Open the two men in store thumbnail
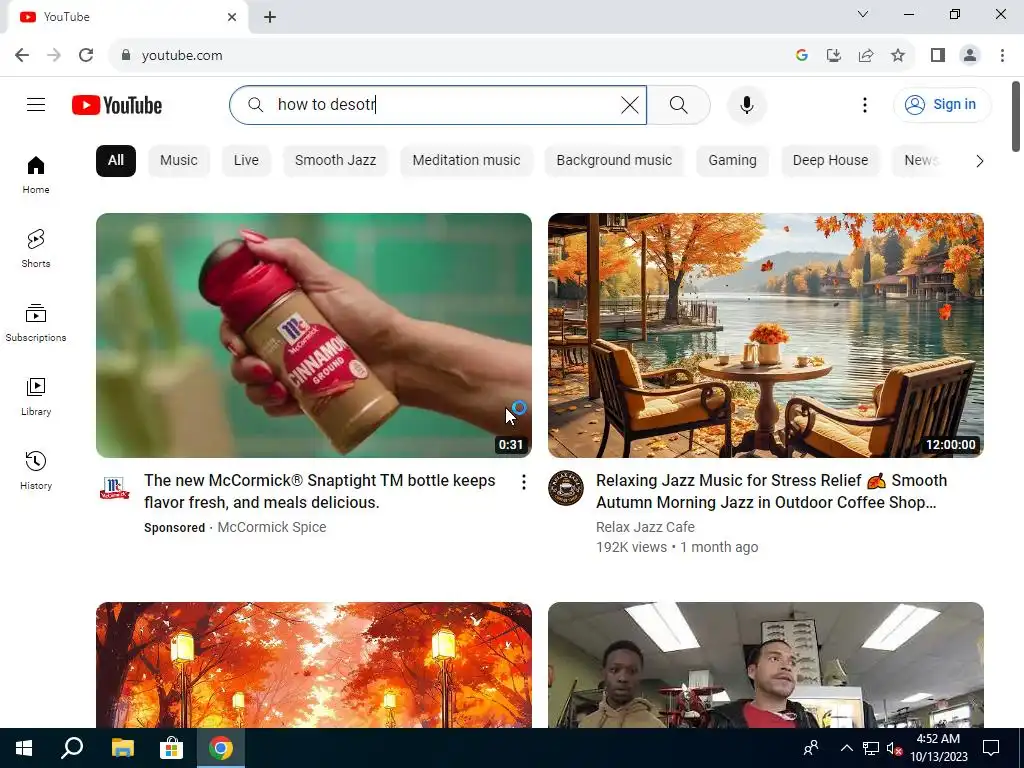The width and height of the screenshot is (1024, 768). click(765, 665)
